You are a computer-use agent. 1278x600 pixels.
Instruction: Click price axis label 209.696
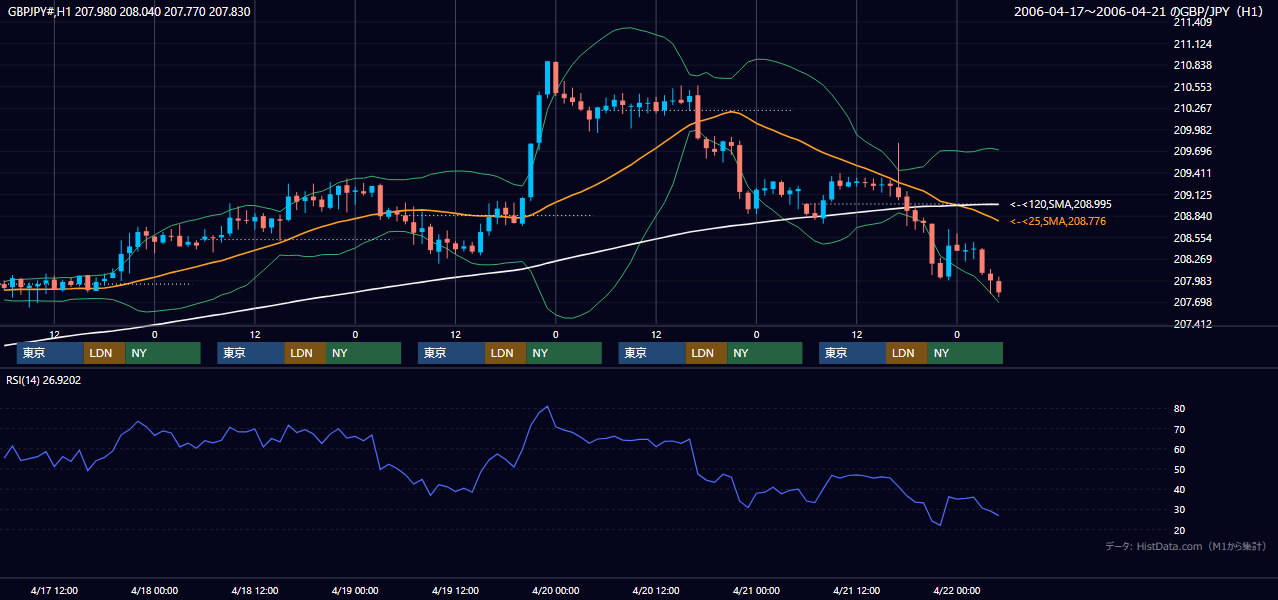coord(1193,151)
